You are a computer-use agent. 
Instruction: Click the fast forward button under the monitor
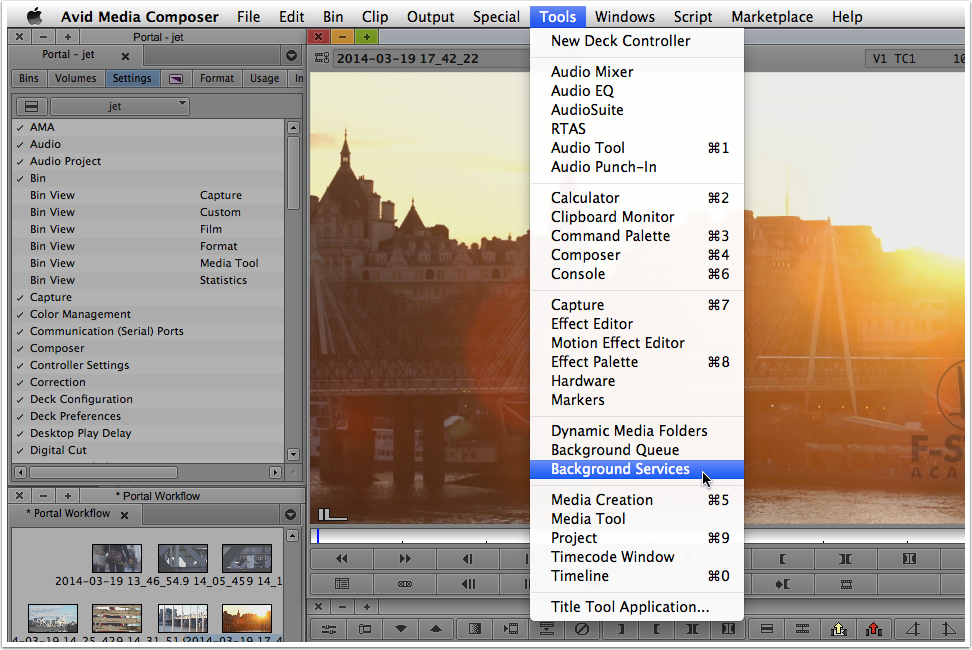click(405, 559)
